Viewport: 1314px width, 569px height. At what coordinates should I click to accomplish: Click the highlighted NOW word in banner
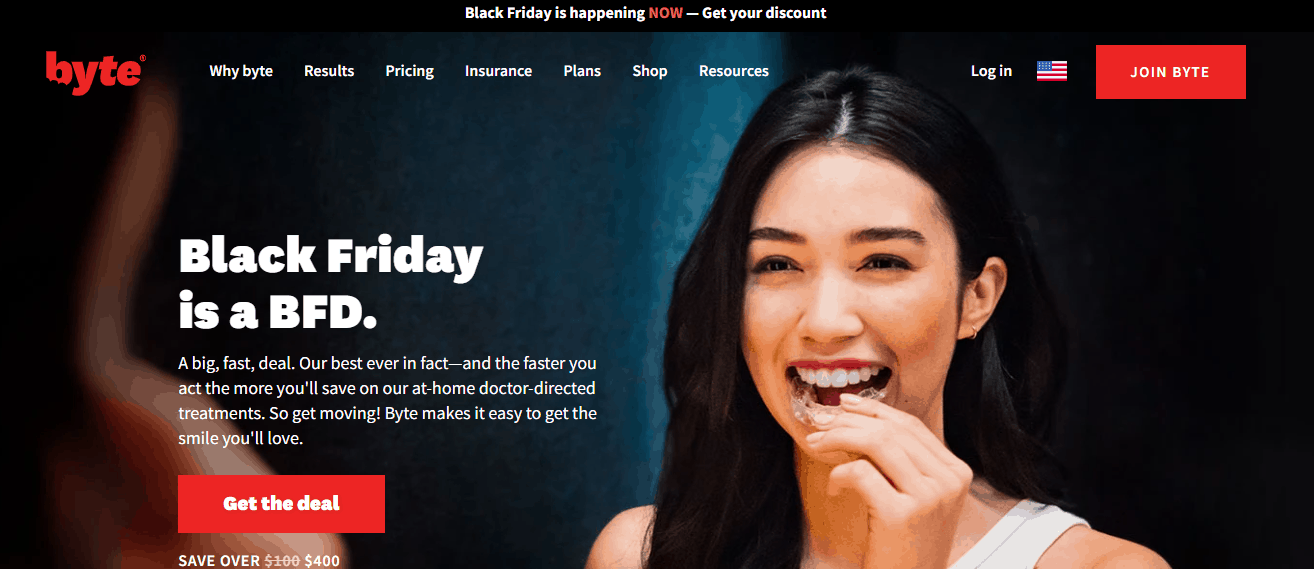[665, 13]
